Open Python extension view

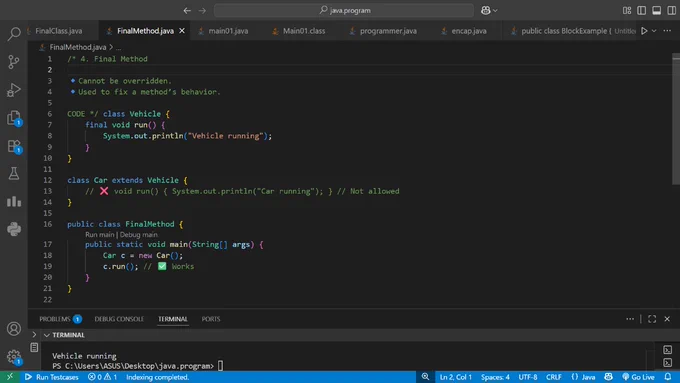[x=14, y=229]
